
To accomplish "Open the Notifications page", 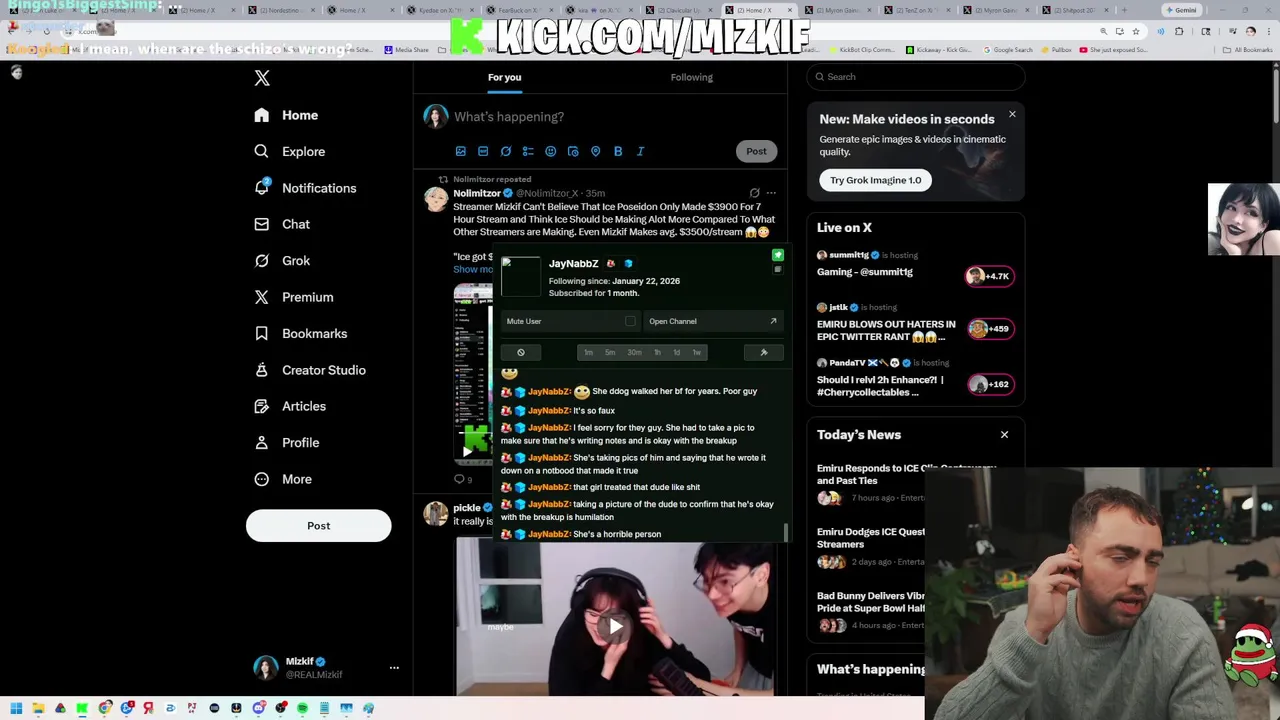I will click(305, 188).
